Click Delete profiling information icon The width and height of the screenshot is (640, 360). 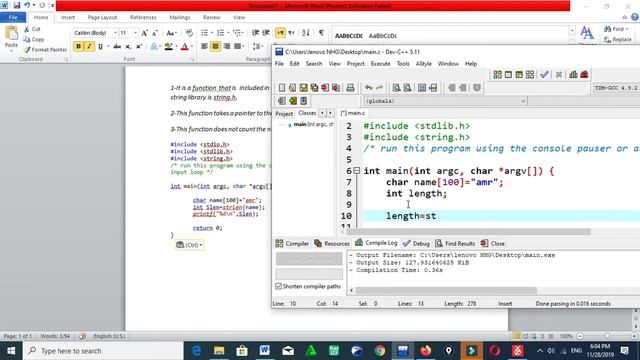(584, 75)
